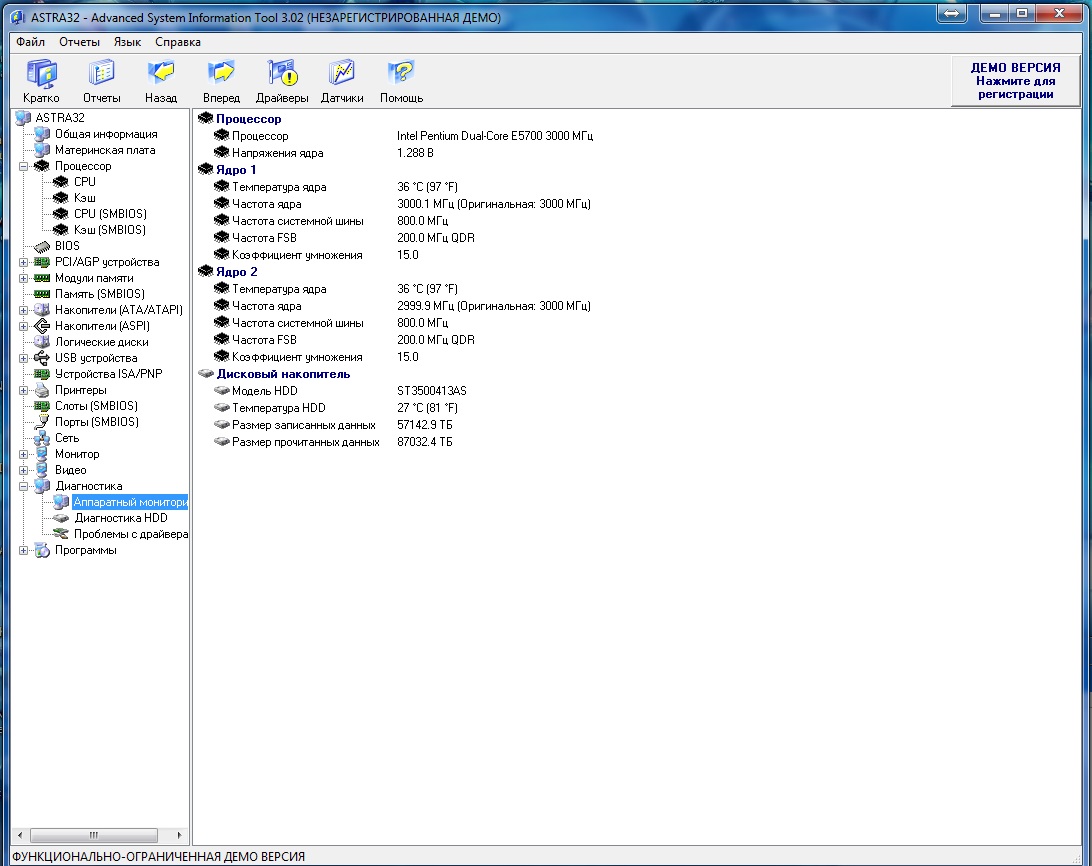Screen dimensions: 1092x866
Task: Open the Файл menu
Action: pos(31,42)
